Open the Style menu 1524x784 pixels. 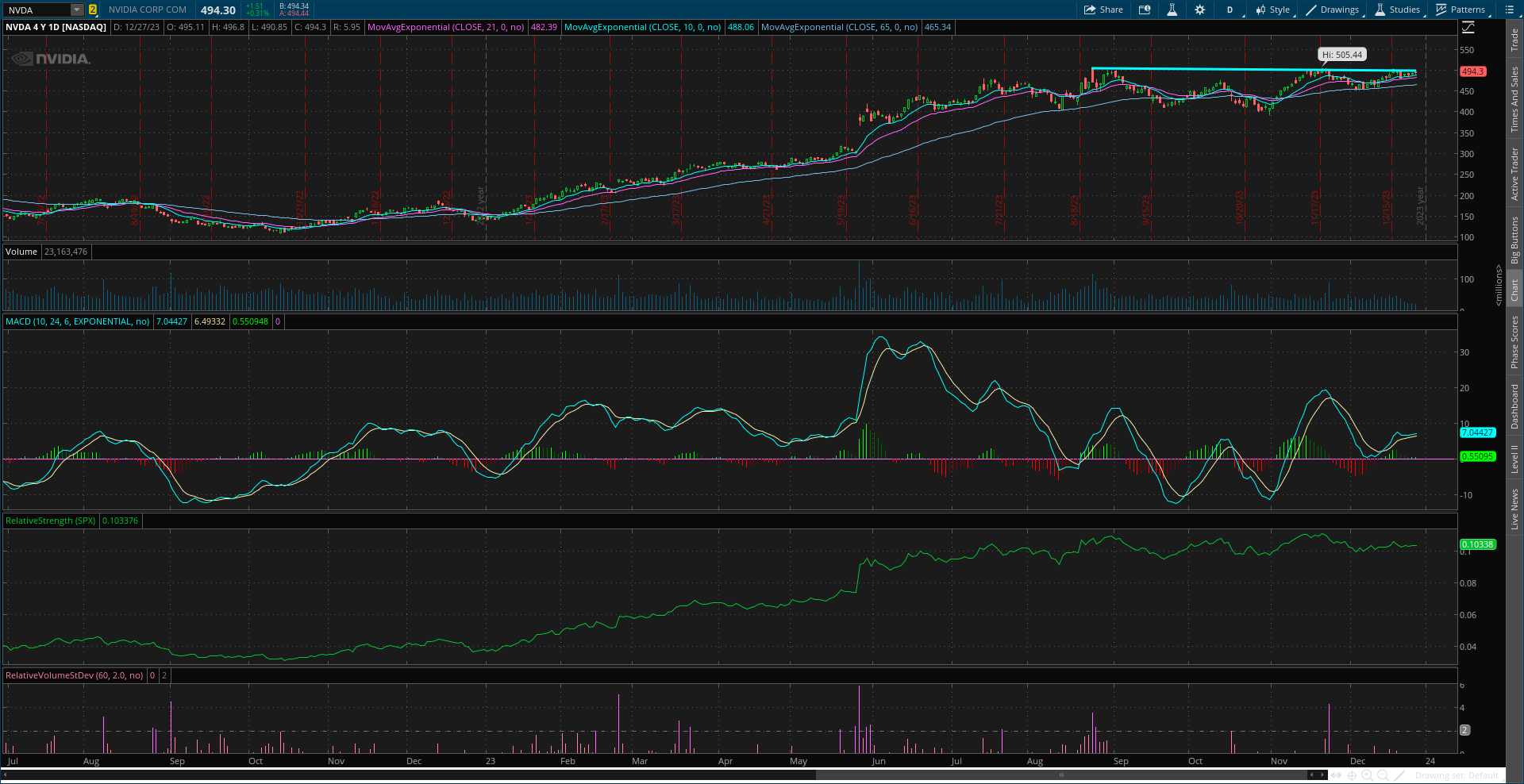[x=1272, y=10]
